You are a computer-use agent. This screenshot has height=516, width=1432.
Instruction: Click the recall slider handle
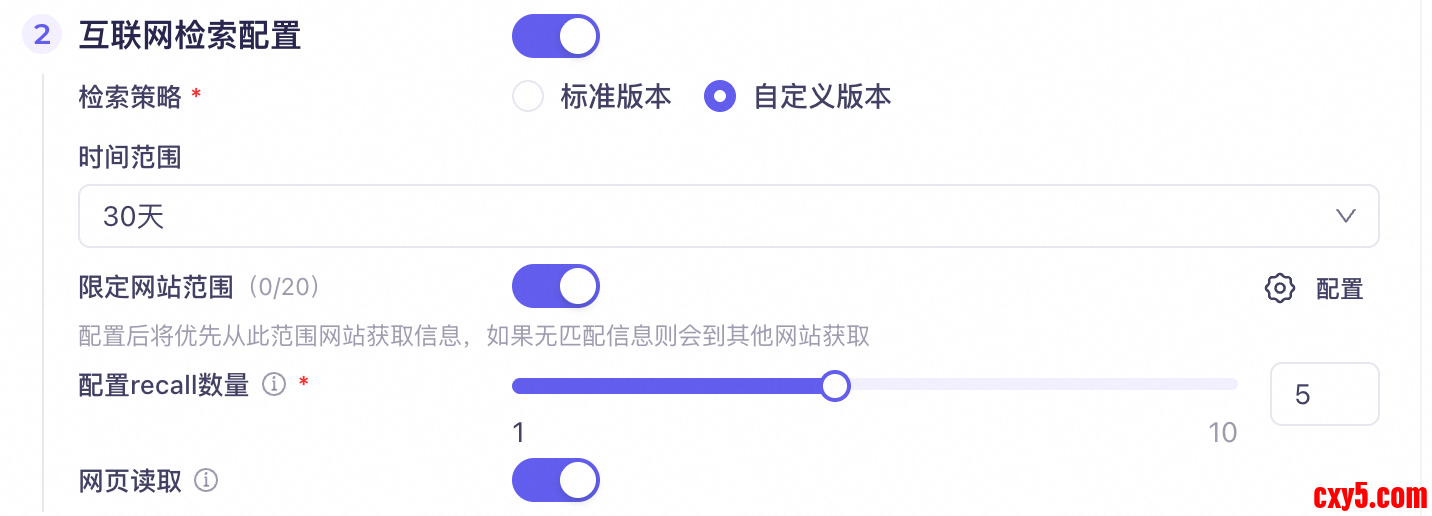click(x=835, y=385)
